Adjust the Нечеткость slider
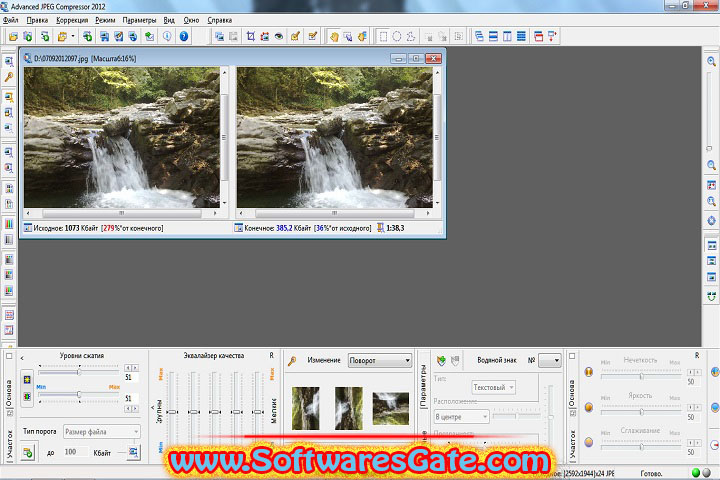Screen dimensions: 720x480 point(641,376)
